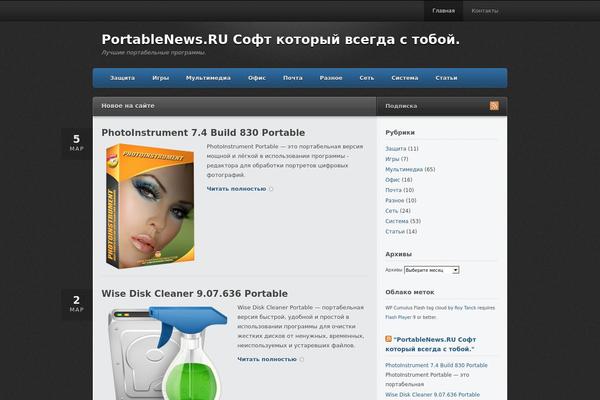Open the PhotoInstrument 7.4 Build 830 Portable post title

(203, 132)
